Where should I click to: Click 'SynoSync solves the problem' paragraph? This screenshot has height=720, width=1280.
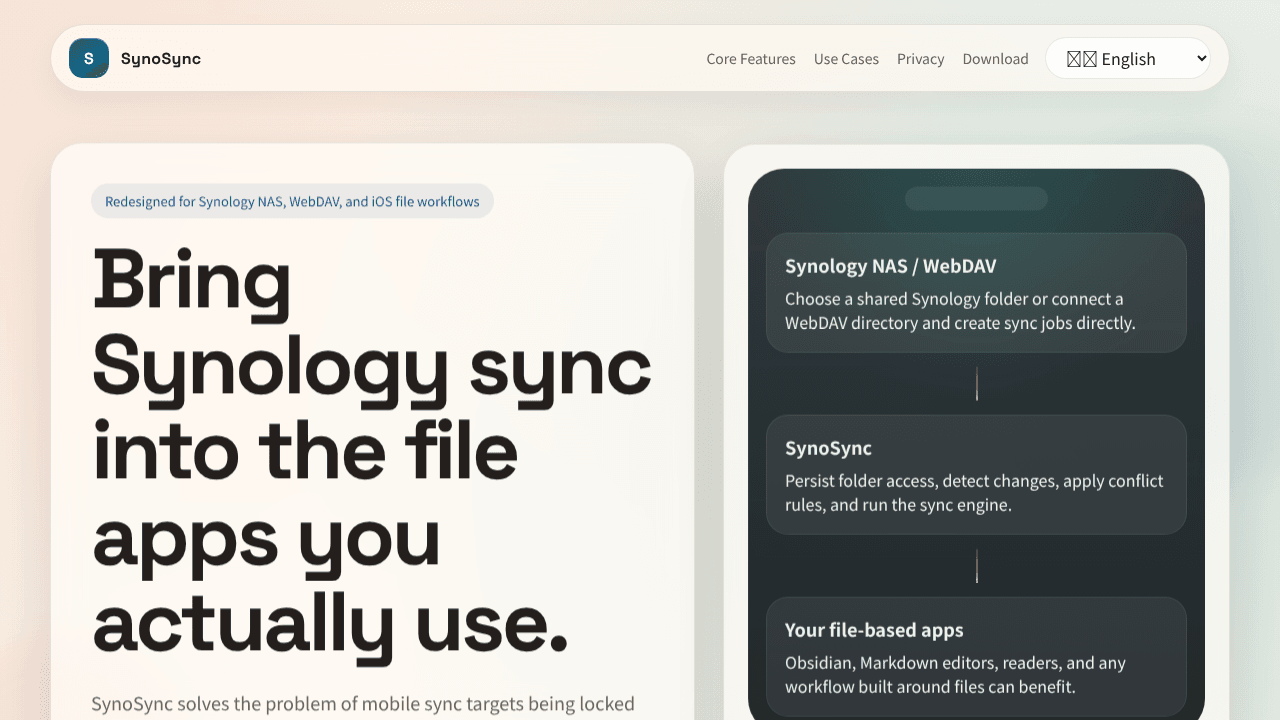[363, 704]
